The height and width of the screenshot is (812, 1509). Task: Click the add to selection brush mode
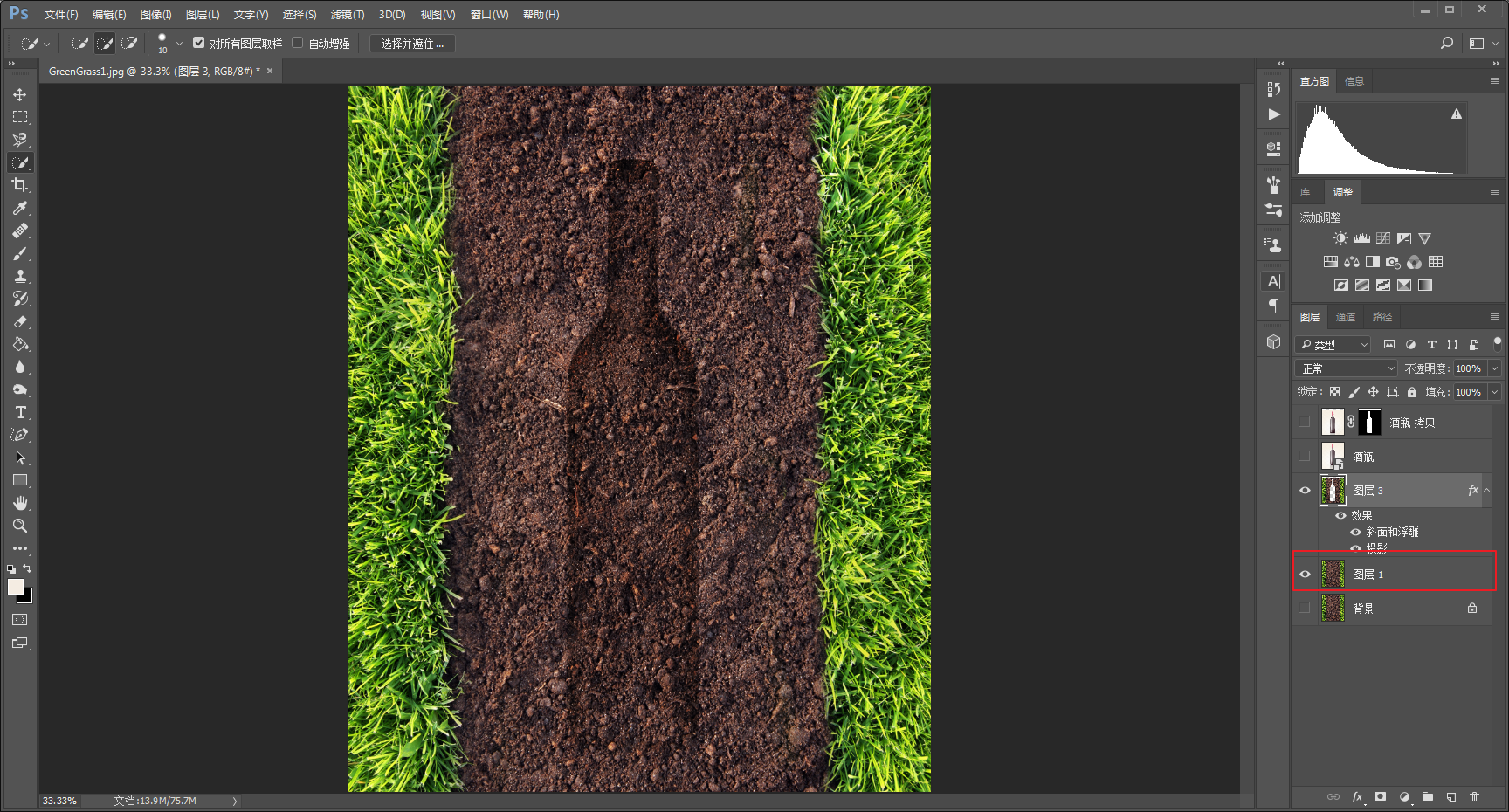pyautogui.click(x=105, y=43)
